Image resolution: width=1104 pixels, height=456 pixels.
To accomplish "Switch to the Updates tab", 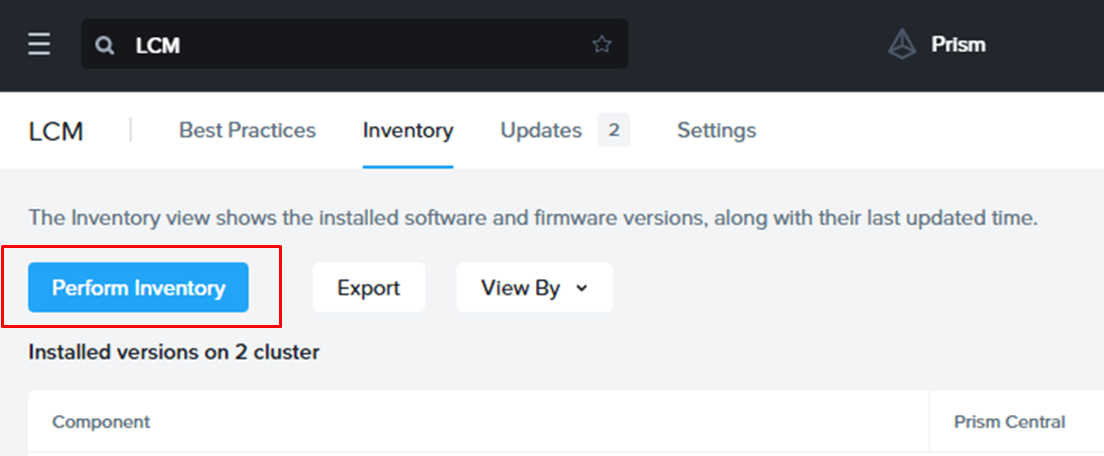I will pyautogui.click(x=541, y=130).
